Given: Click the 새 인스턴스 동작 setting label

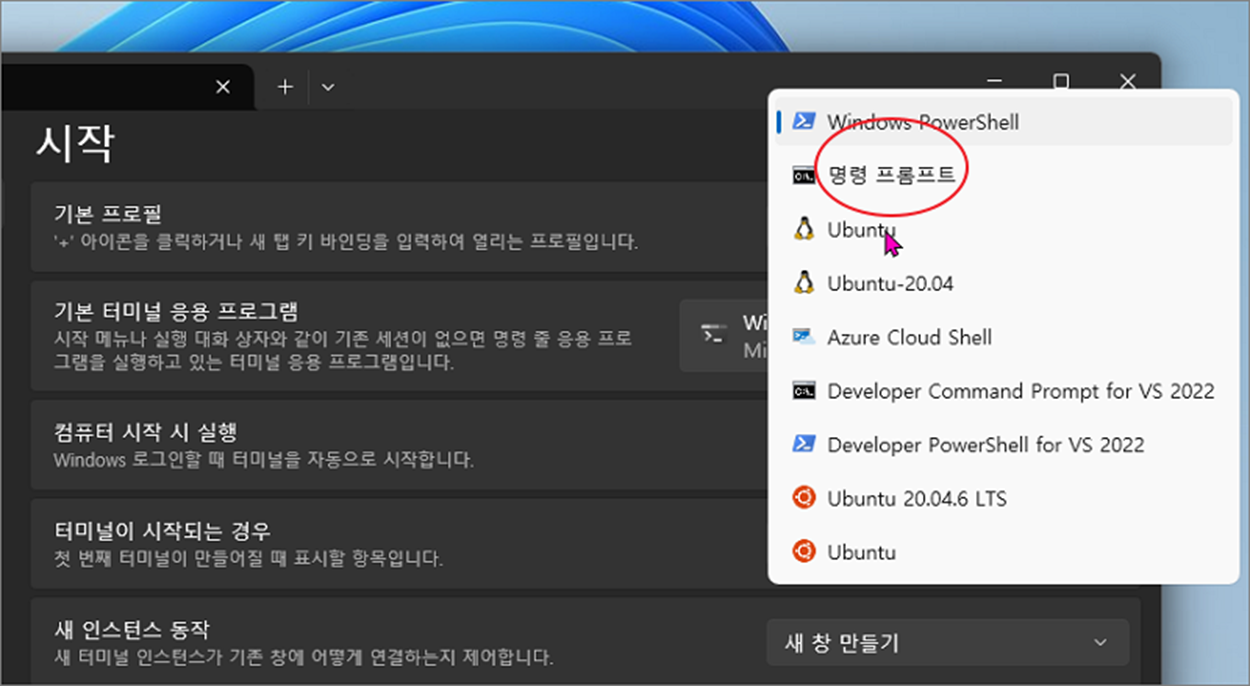Looking at the screenshot, I should point(131,630).
